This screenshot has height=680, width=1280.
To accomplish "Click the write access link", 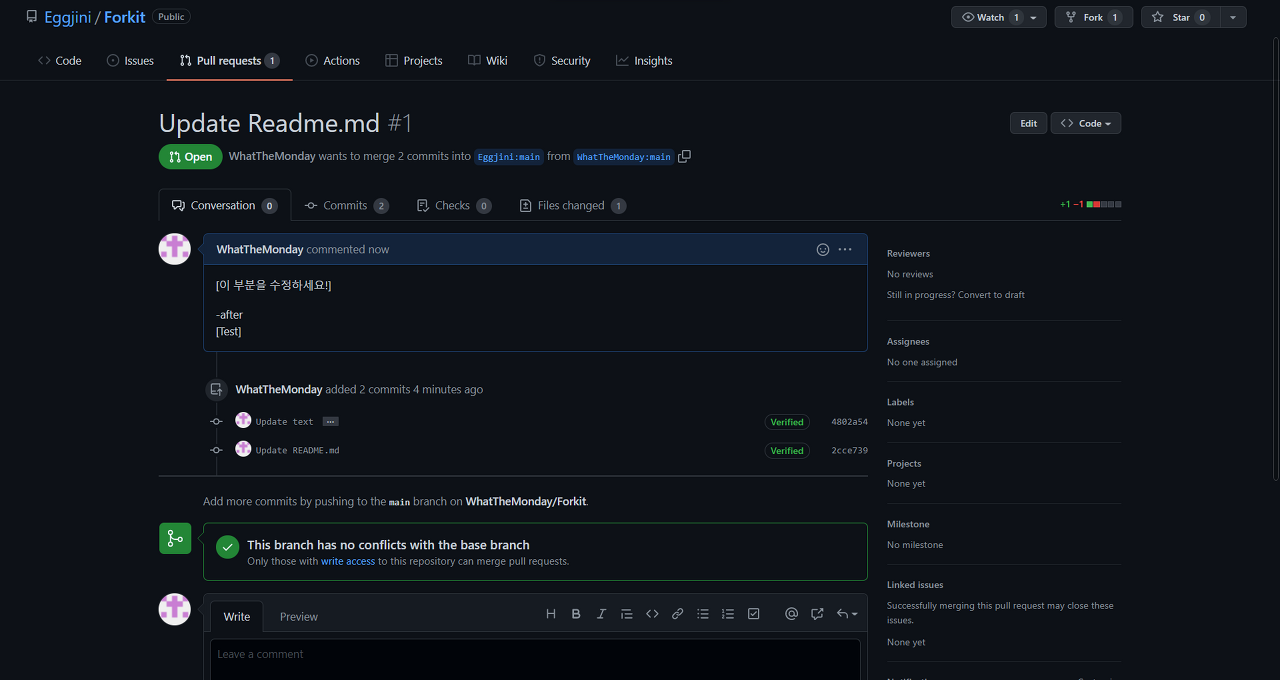I will [x=348, y=561].
